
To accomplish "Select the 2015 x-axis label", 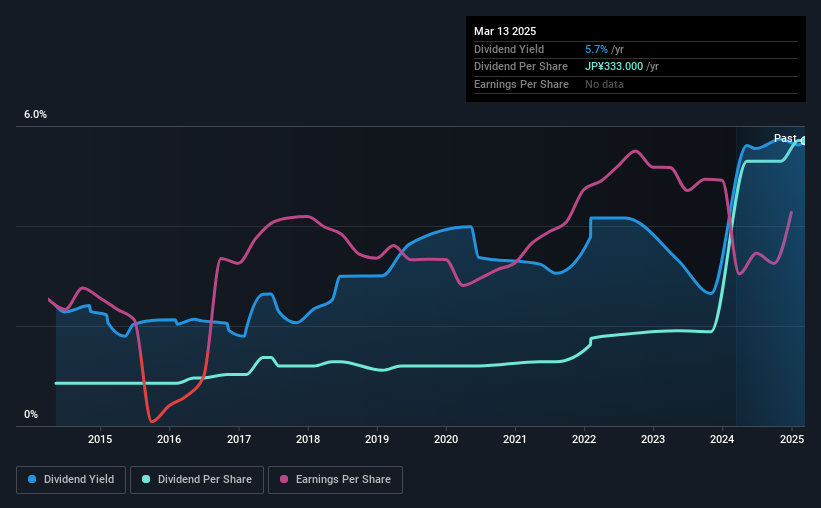I will 100,439.
